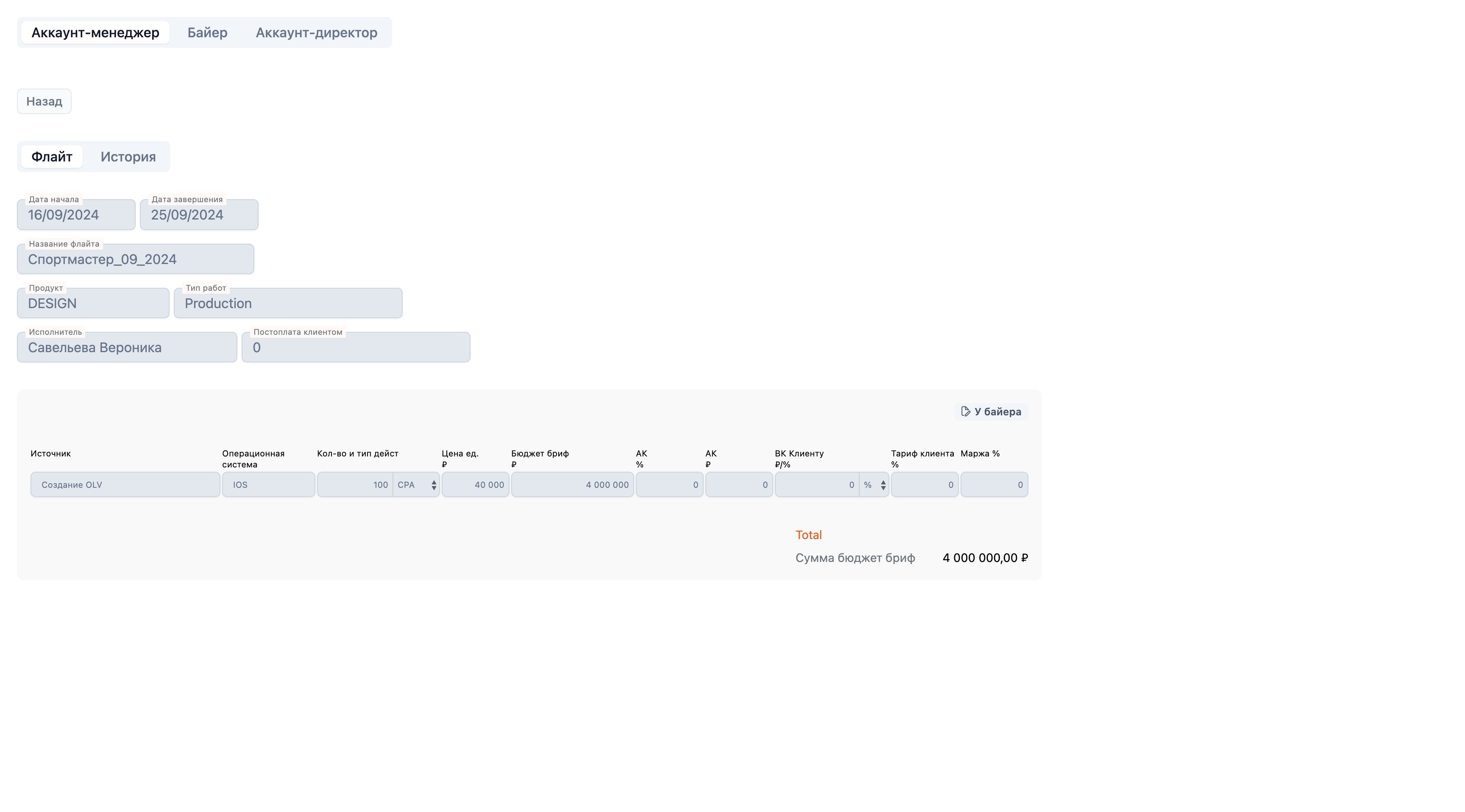The image size is (1465, 812).
Task: Click the edit icon beside У байера
Action: click(x=965, y=411)
